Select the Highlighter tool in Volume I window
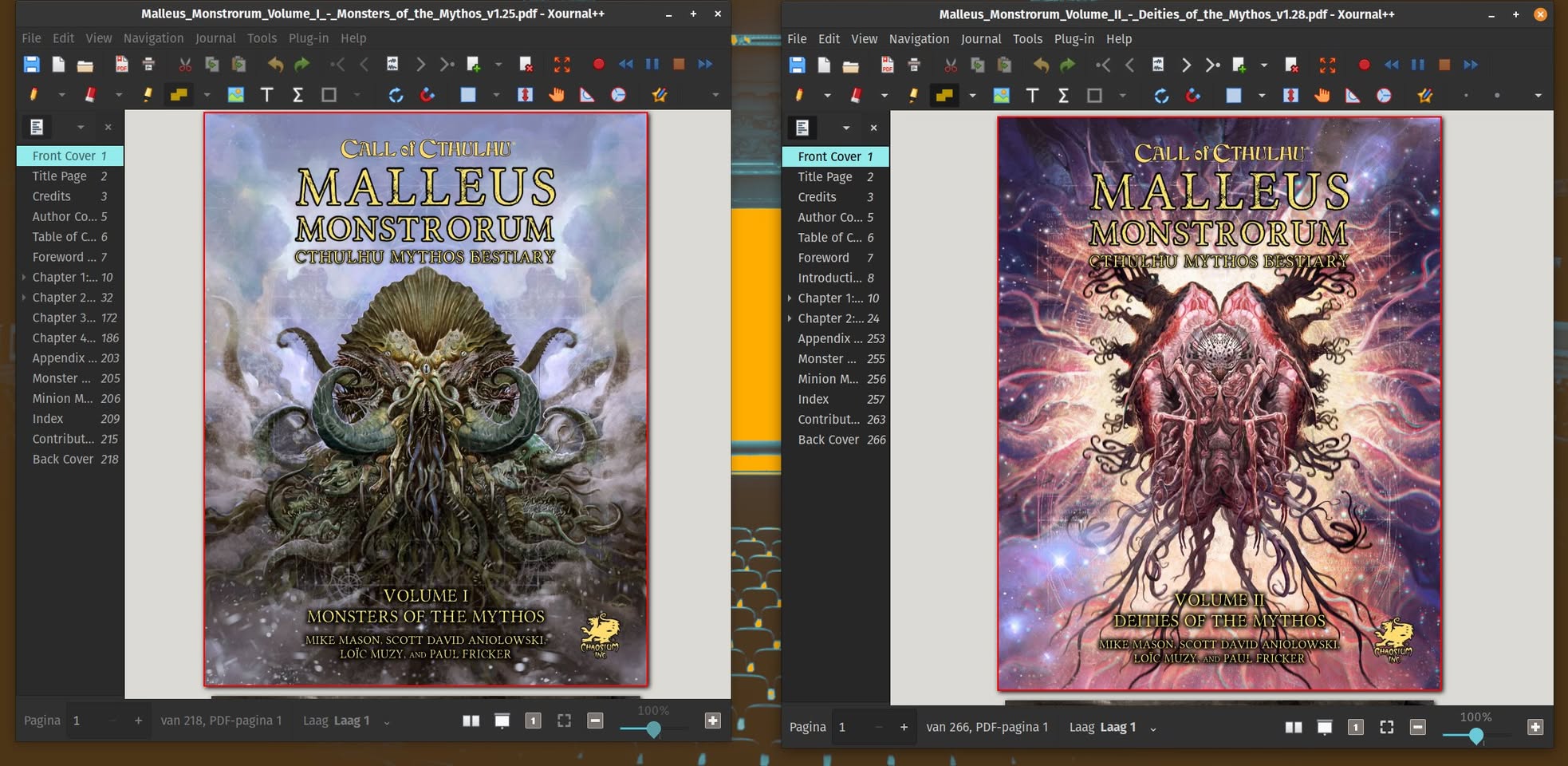1568x766 pixels. point(148,95)
